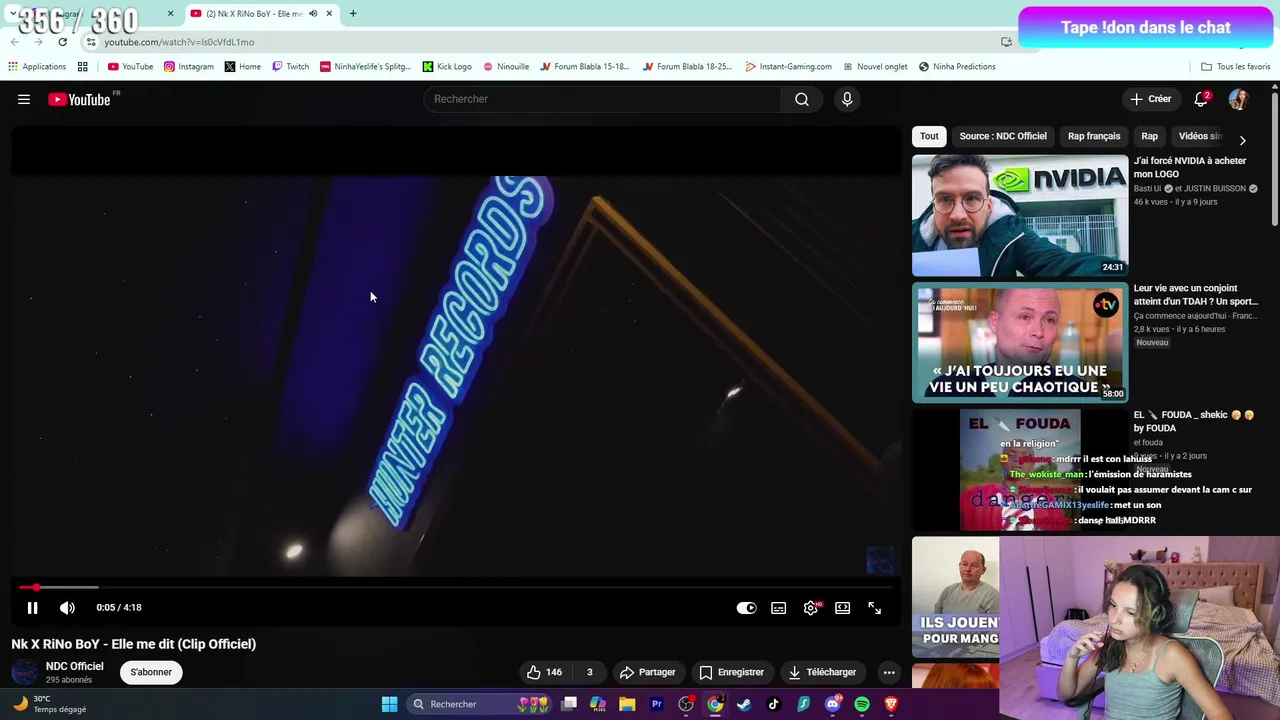Open the Instagram bookmark
The width and height of the screenshot is (1280, 720).
[x=189, y=67]
